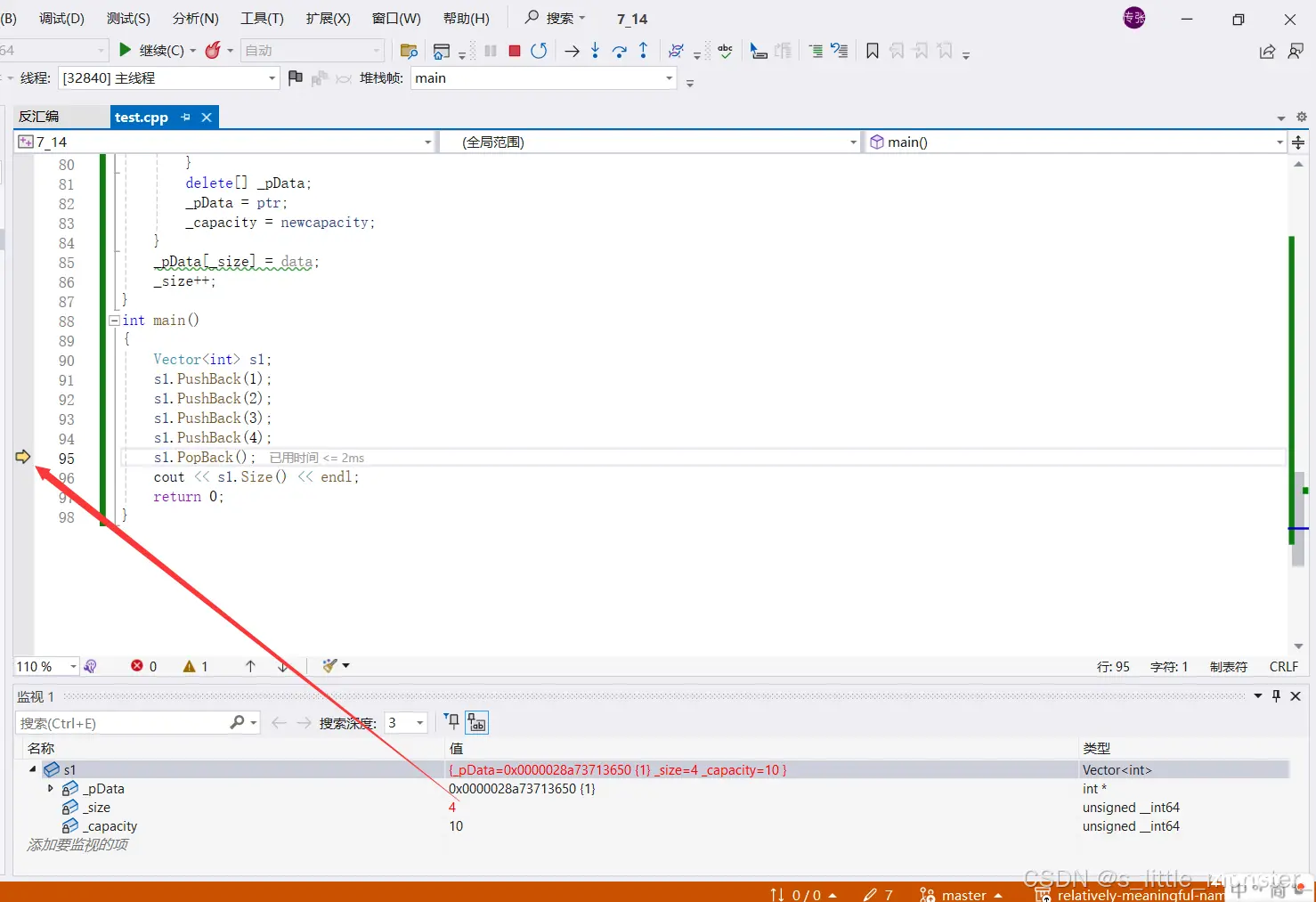Screen dimensions: 1316x902
Task: Close the test.cpp tab
Action: [x=207, y=117]
